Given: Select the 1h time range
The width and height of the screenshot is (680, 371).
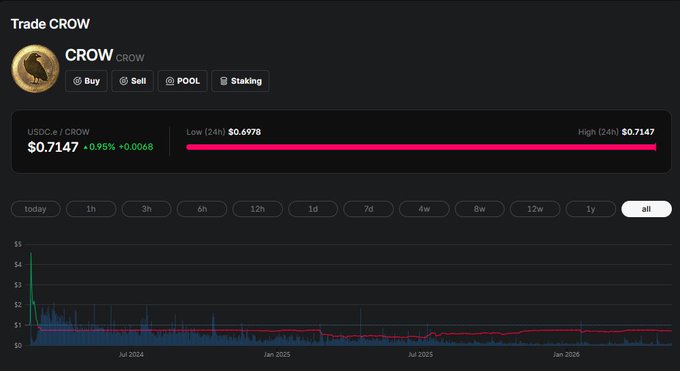Looking at the screenshot, I should (91, 209).
